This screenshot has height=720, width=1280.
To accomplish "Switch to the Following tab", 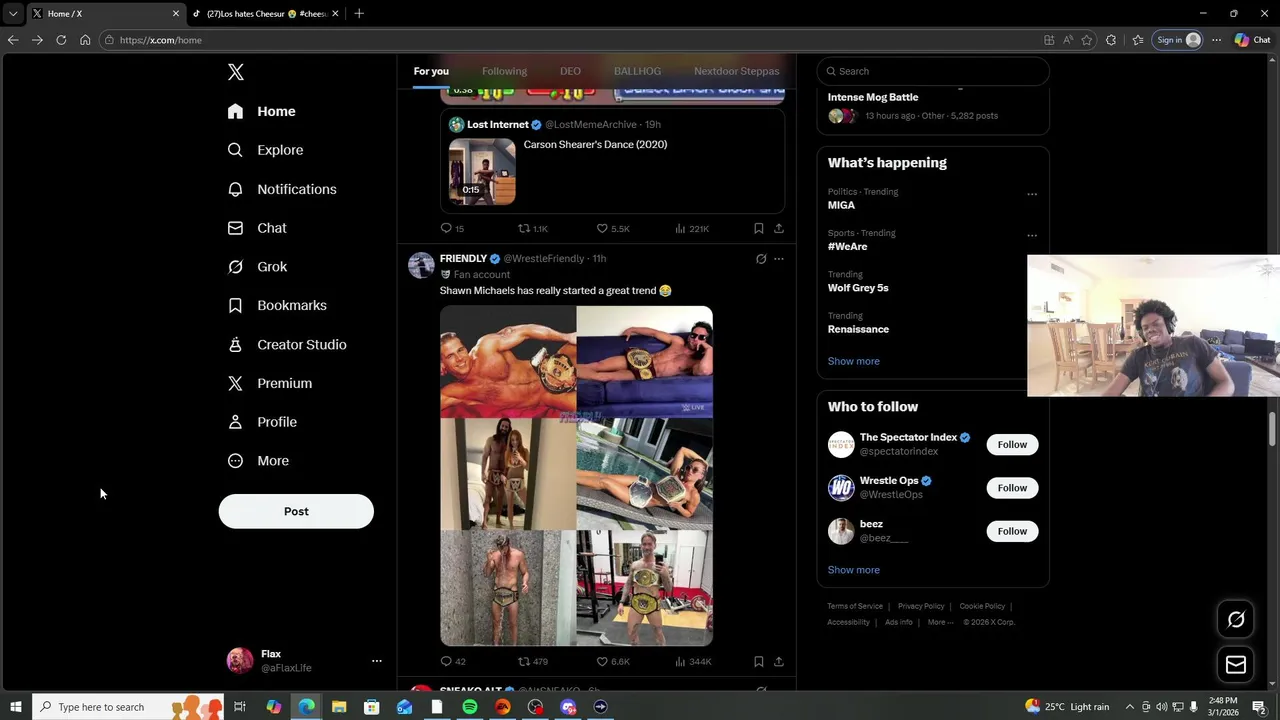I will (x=504, y=71).
